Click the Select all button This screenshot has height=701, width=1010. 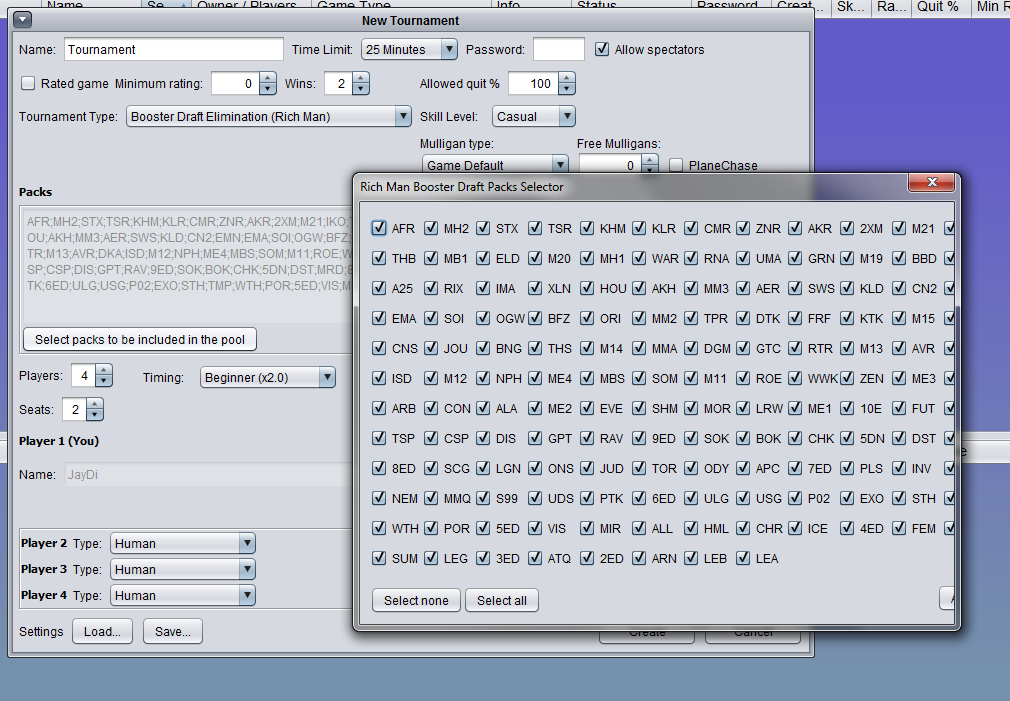(502, 600)
